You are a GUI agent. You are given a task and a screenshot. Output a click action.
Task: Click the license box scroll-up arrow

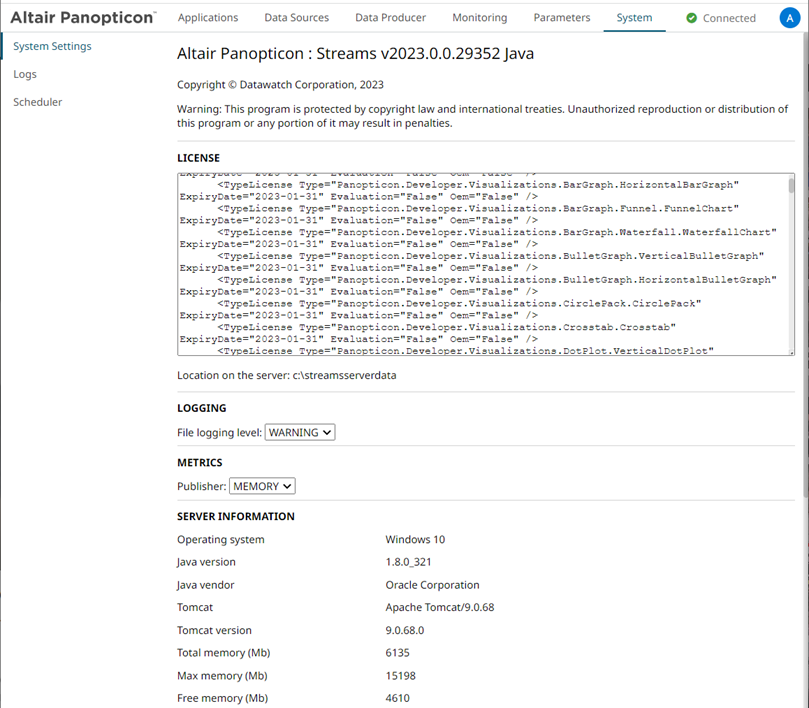click(791, 177)
